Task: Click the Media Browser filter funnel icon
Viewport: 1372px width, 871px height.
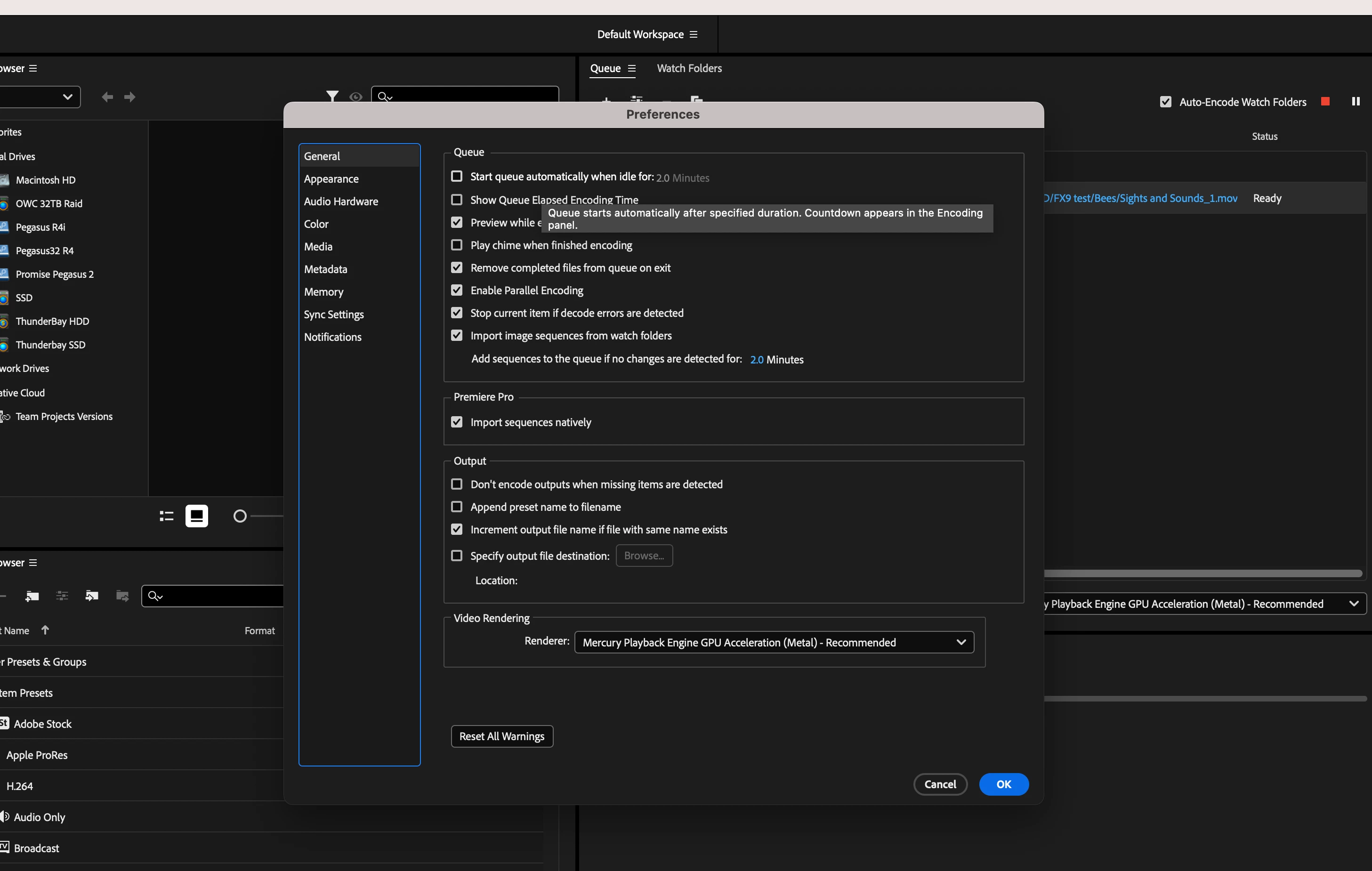Action: click(x=332, y=96)
